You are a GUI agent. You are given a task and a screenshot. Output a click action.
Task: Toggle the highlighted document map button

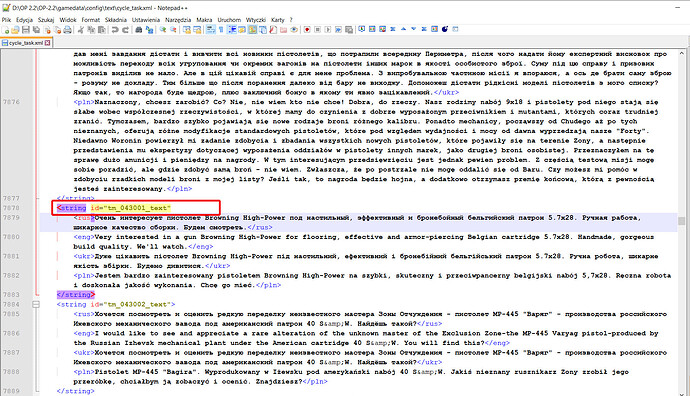[253, 29]
